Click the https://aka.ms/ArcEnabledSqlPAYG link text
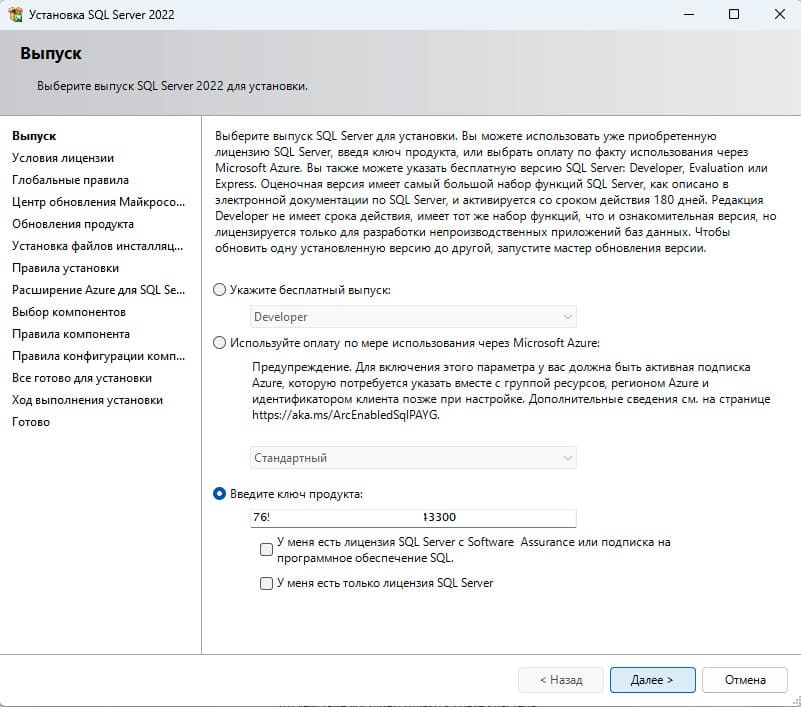Viewport: 801px width, 707px height. click(x=345, y=415)
